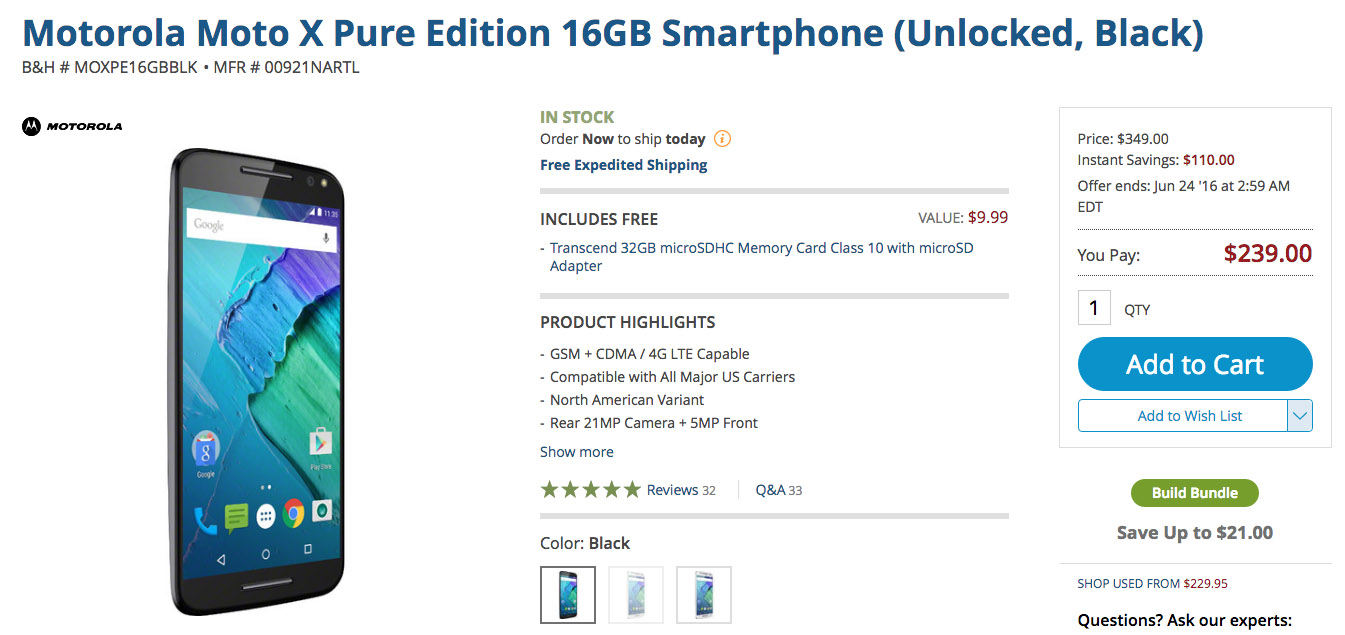Click Add to Wish List button
Screen dimensions: 1345x635
(x=1189, y=416)
